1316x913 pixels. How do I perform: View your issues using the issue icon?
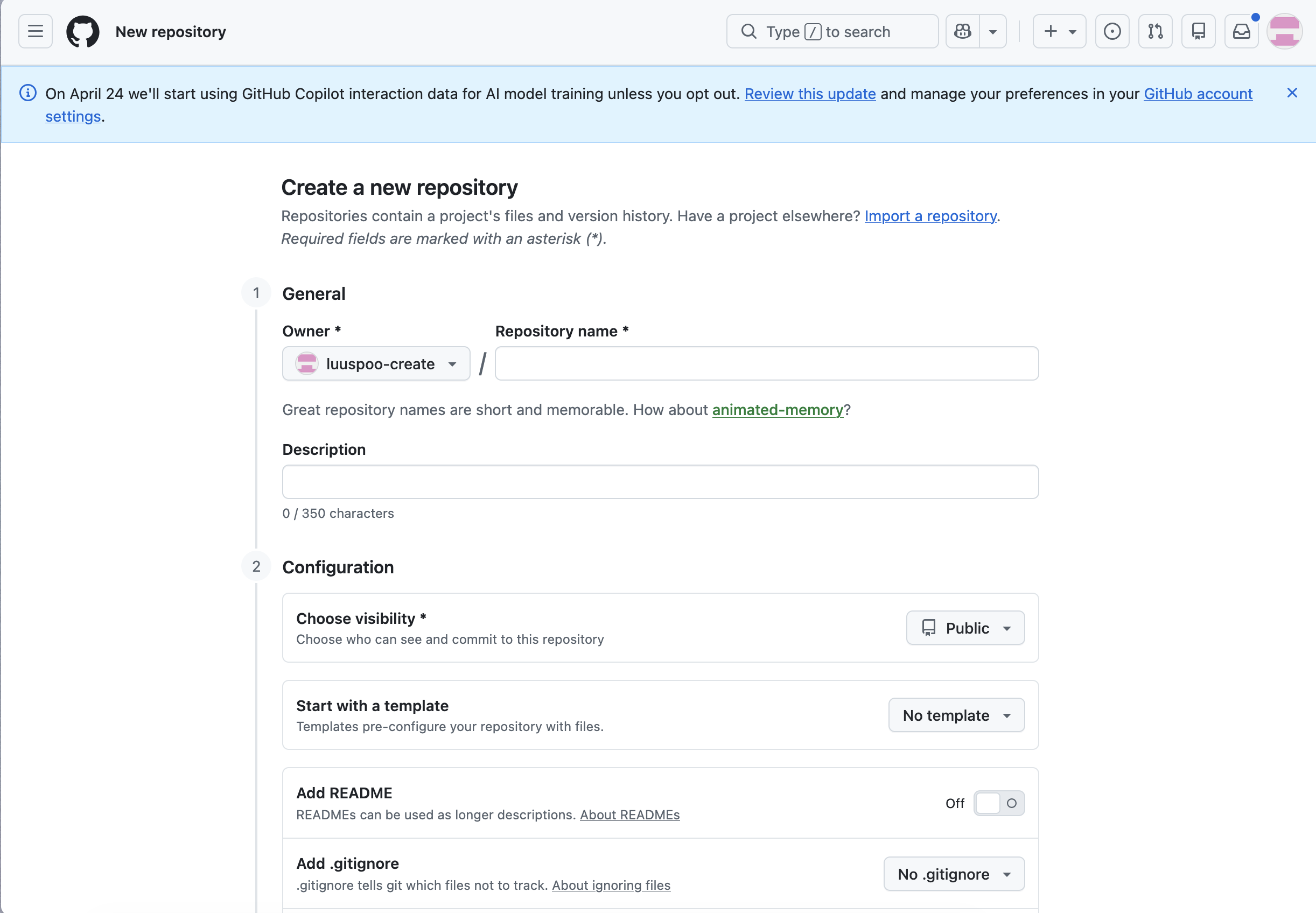click(x=1111, y=31)
